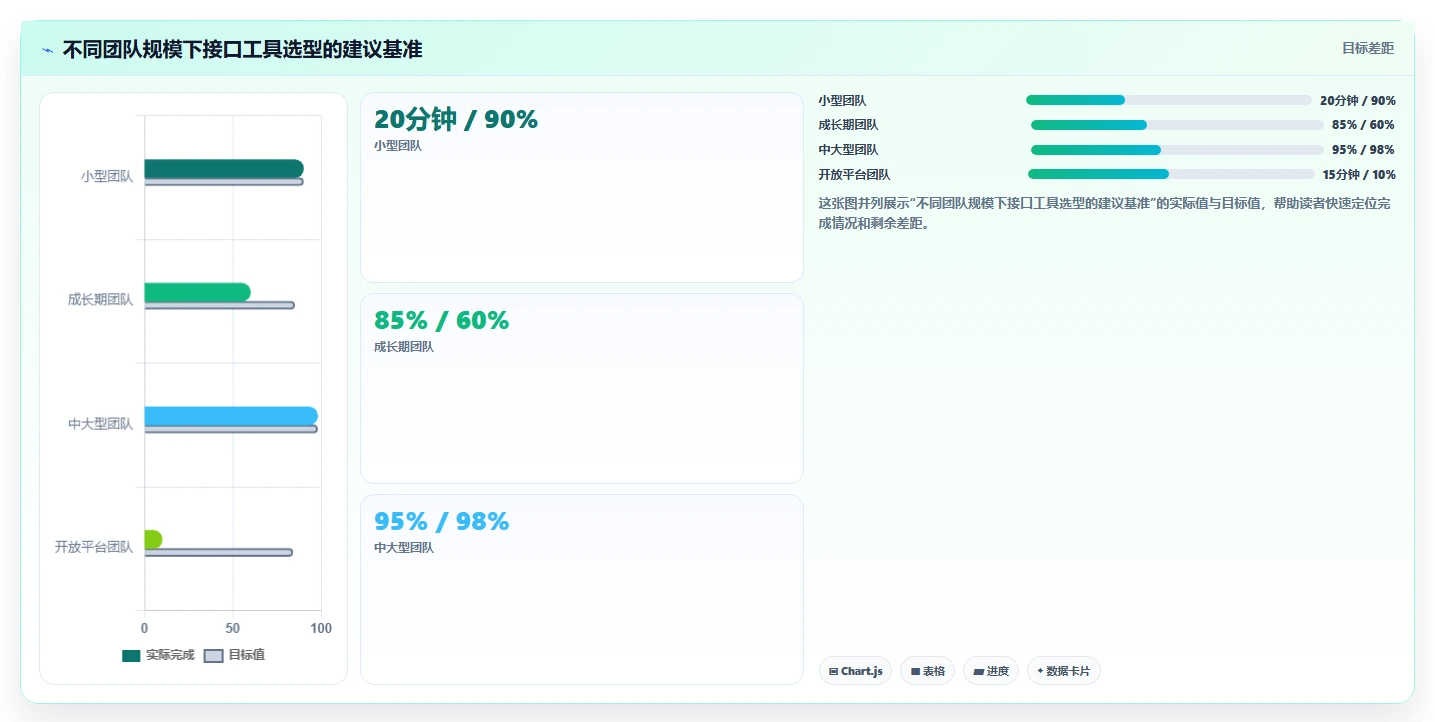Click the 0 tick on the x-axis
The image size is (1435, 722).
145,628
